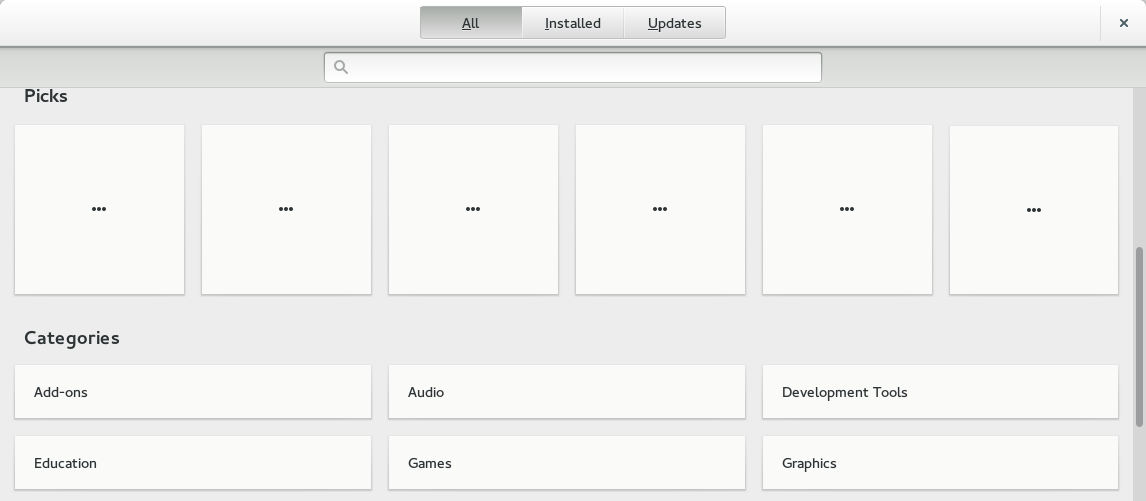Browse the Audio category

coord(566,392)
